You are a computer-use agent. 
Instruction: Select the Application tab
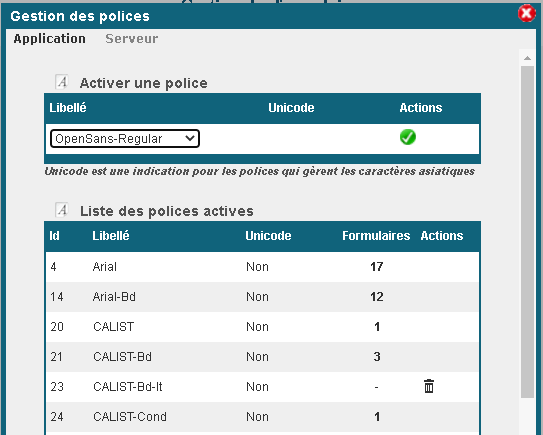[x=50, y=39]
